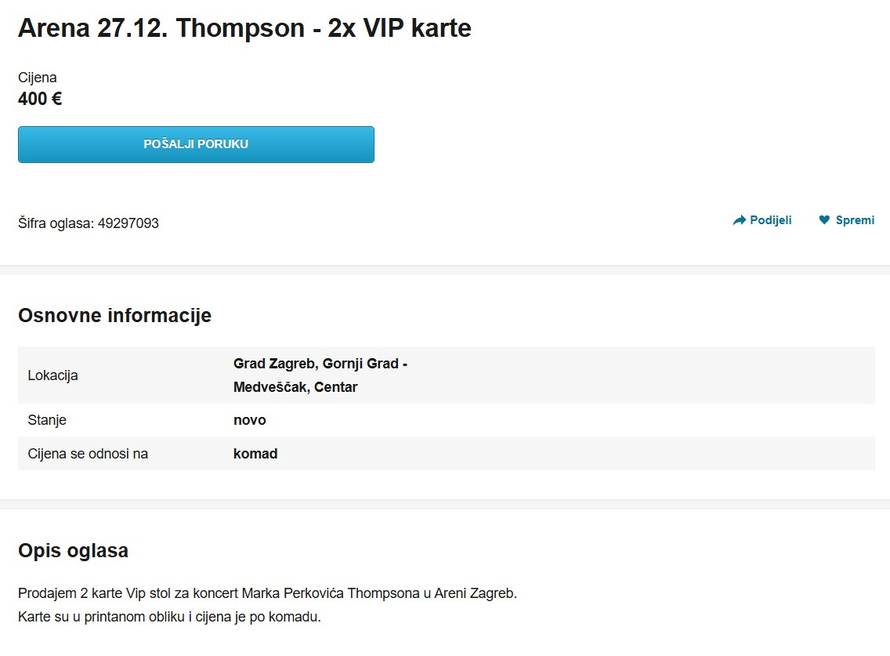Click the Cijena label above the price

tap(36, 77)
